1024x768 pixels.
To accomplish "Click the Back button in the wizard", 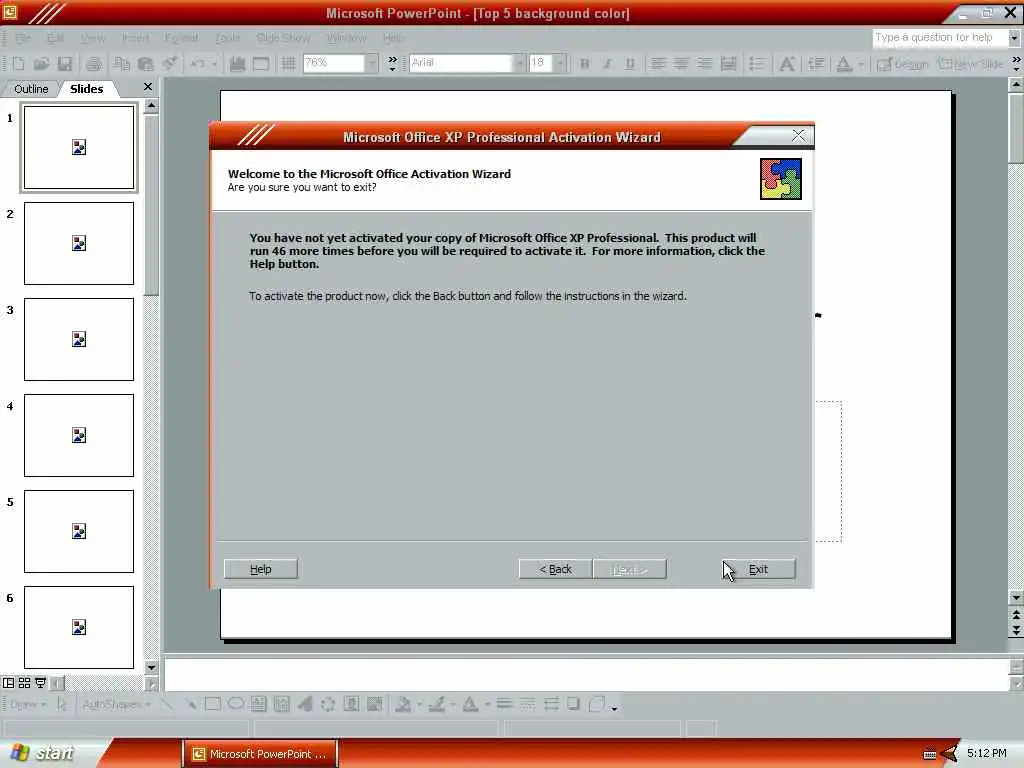I will (555, 569).
